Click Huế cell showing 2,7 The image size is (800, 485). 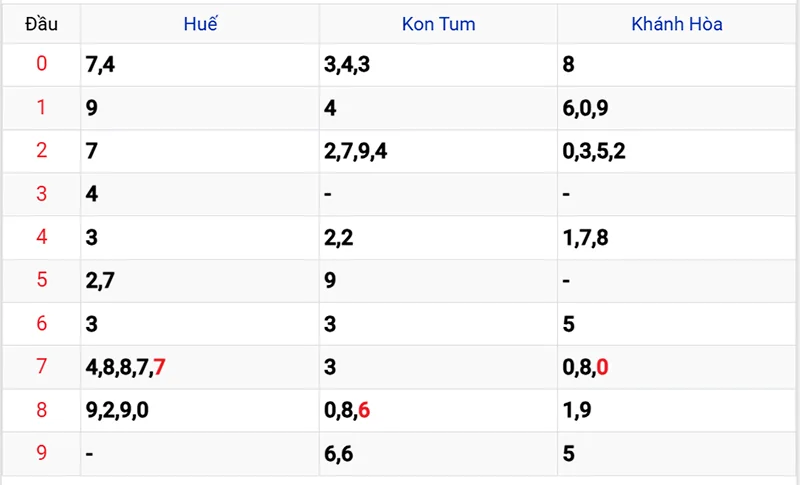pyautogui.click(x=199, y=281)
